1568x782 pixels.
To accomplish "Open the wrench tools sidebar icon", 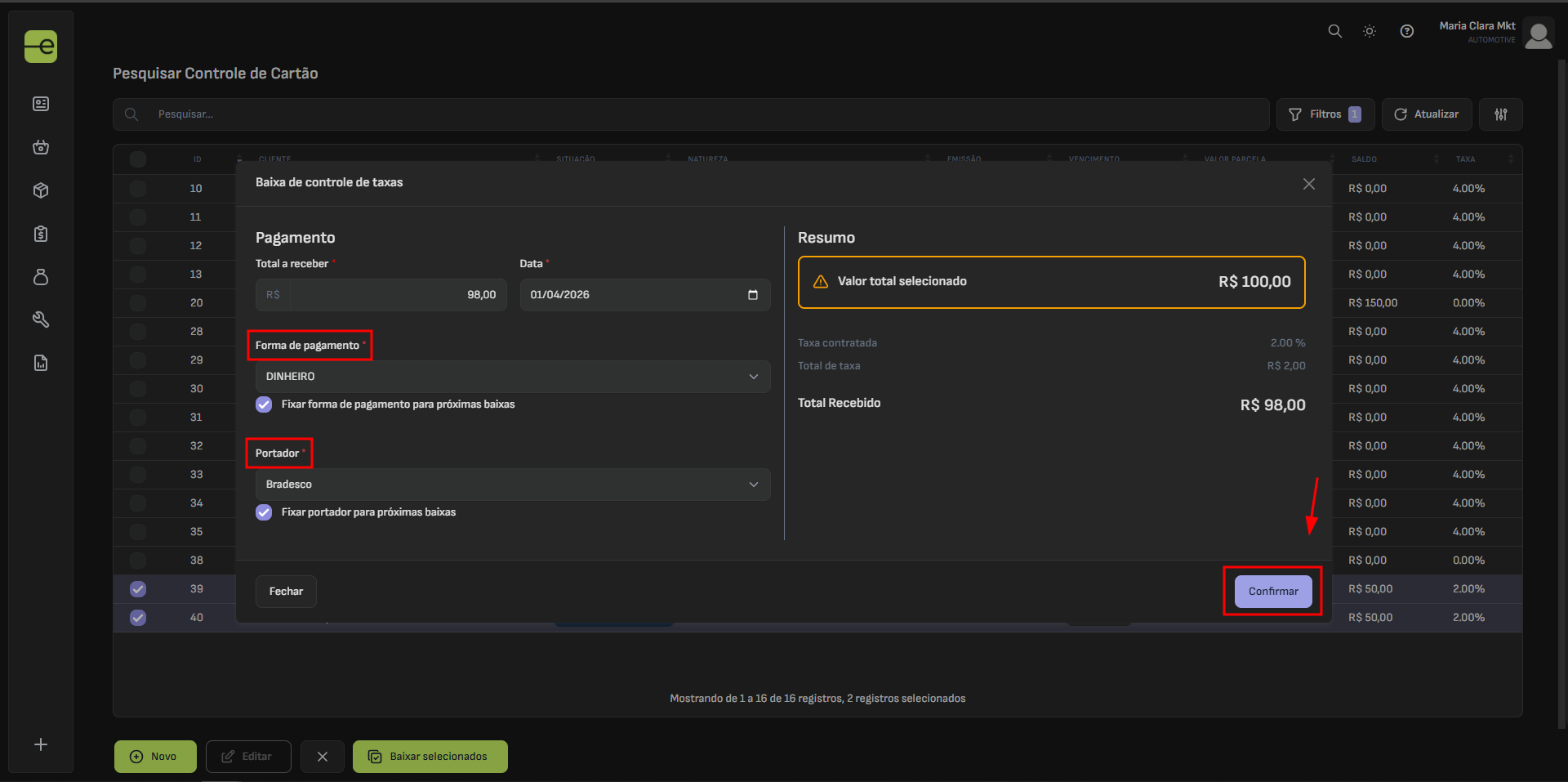I will (x=41, y=320).
